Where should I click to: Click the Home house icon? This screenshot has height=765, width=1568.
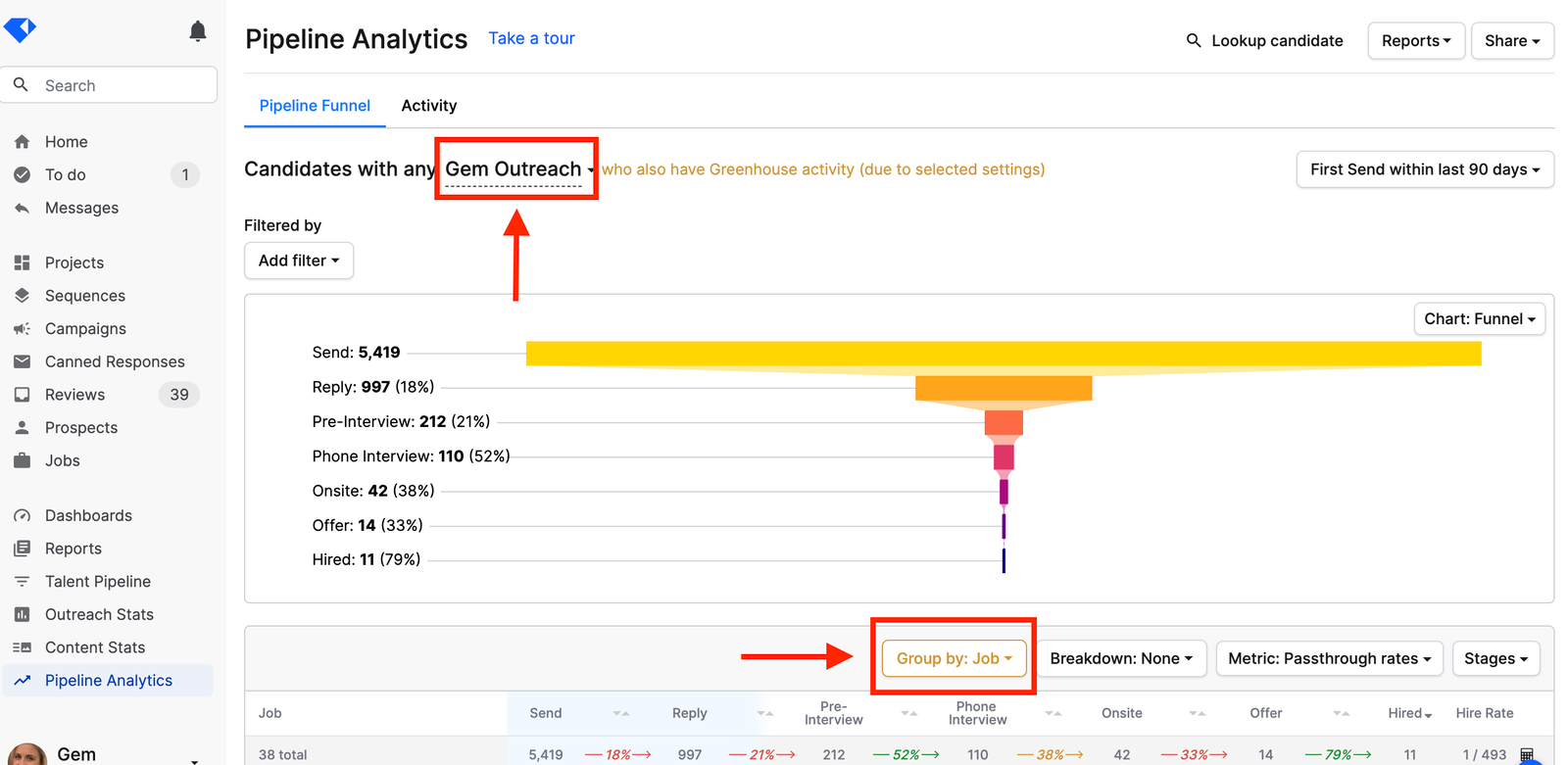pyautogui.click(x=22, y=142)
